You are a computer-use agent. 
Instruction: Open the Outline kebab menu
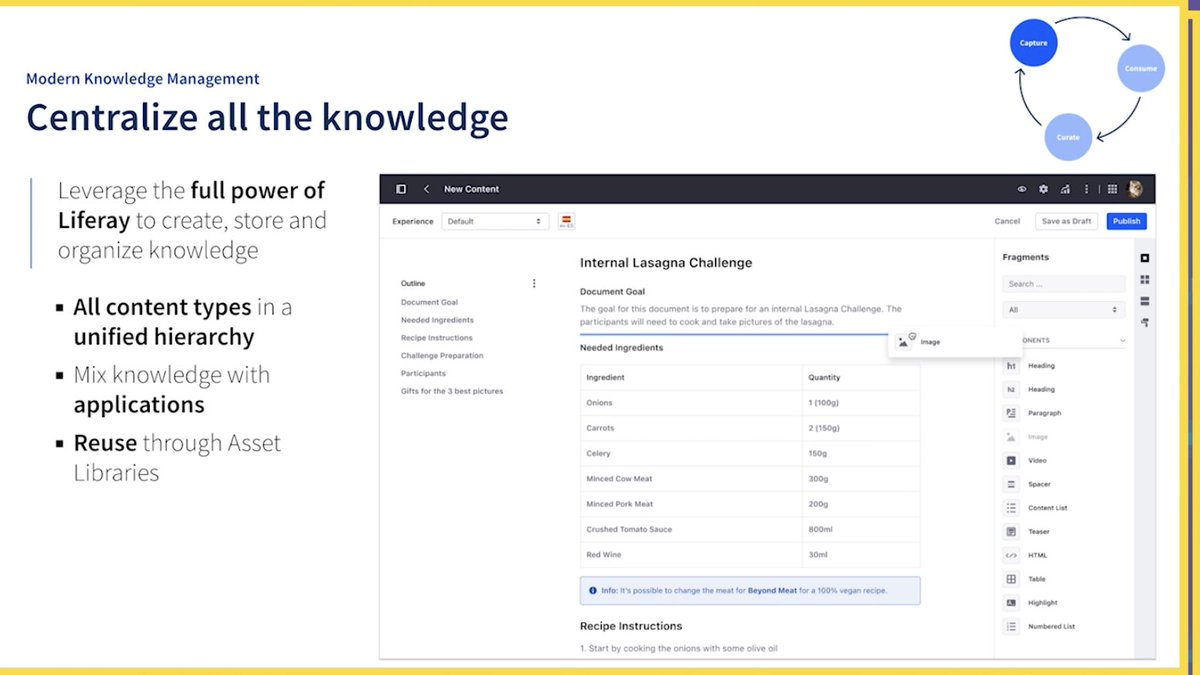pos(534,284)
